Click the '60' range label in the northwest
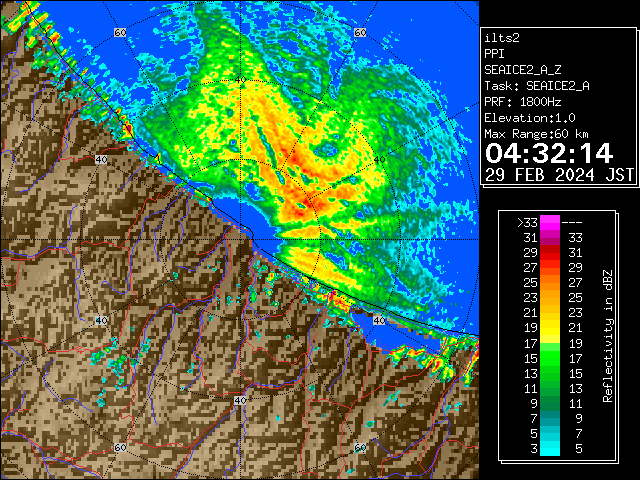The image size is (640, 480). 120,32
